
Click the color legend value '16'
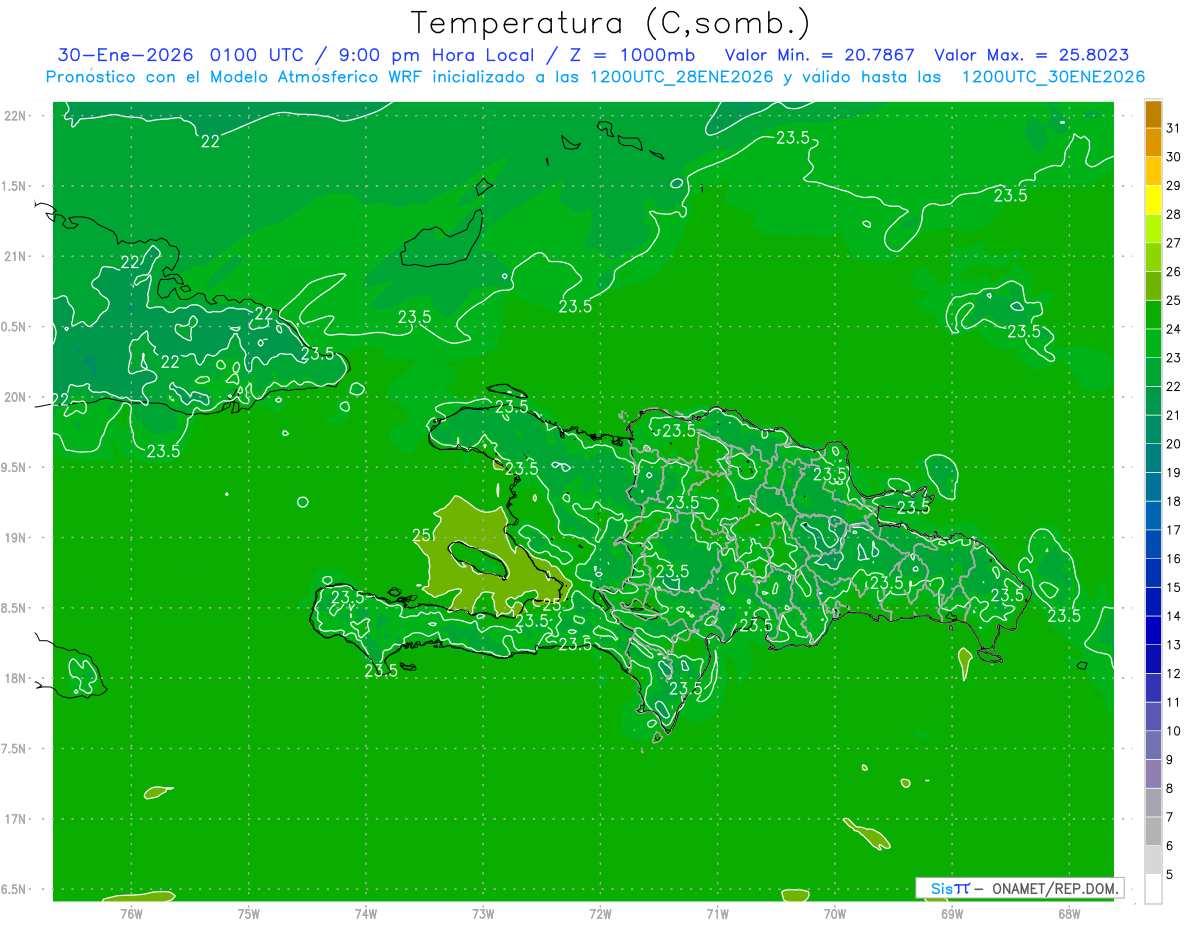(x=1173, y=559)
